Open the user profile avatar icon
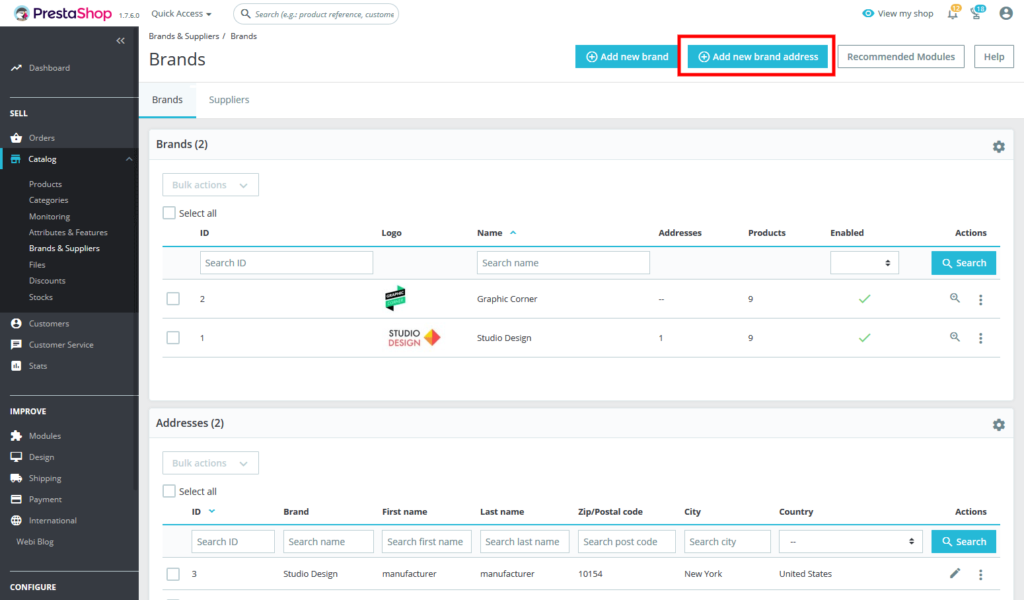The width and height of the screenshot is (1024, 600). pyautogui.click(x=1006, y=14)
